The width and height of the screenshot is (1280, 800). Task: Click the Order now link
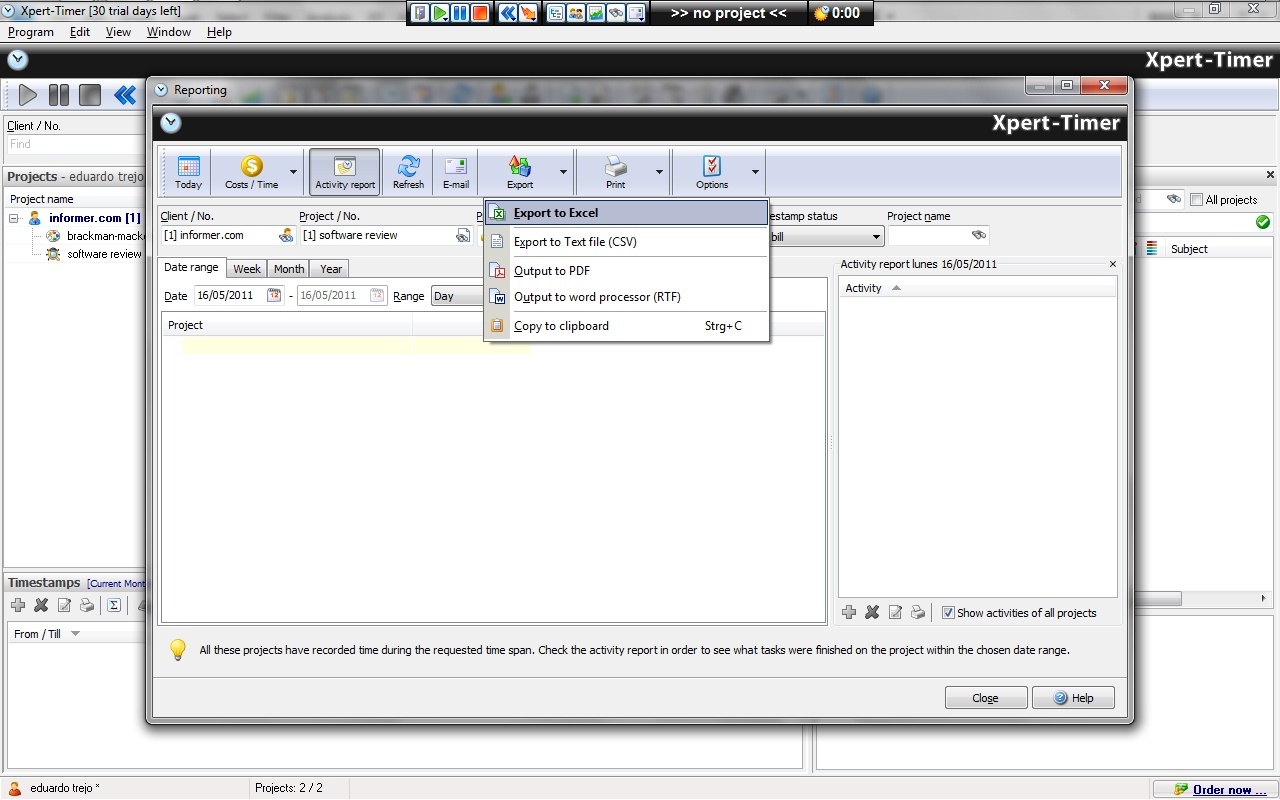point(1229,790)
